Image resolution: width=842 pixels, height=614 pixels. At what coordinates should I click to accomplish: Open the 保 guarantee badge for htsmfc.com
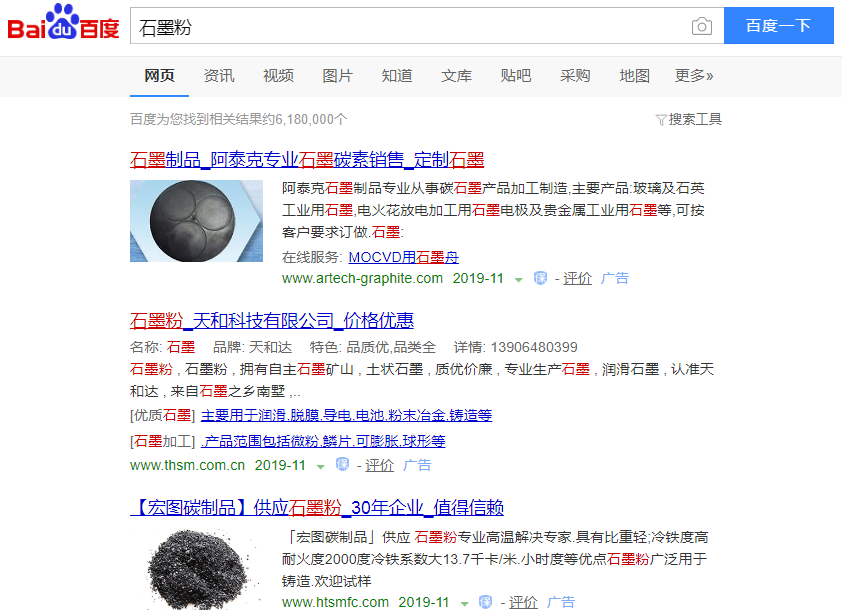coord(485,602)
